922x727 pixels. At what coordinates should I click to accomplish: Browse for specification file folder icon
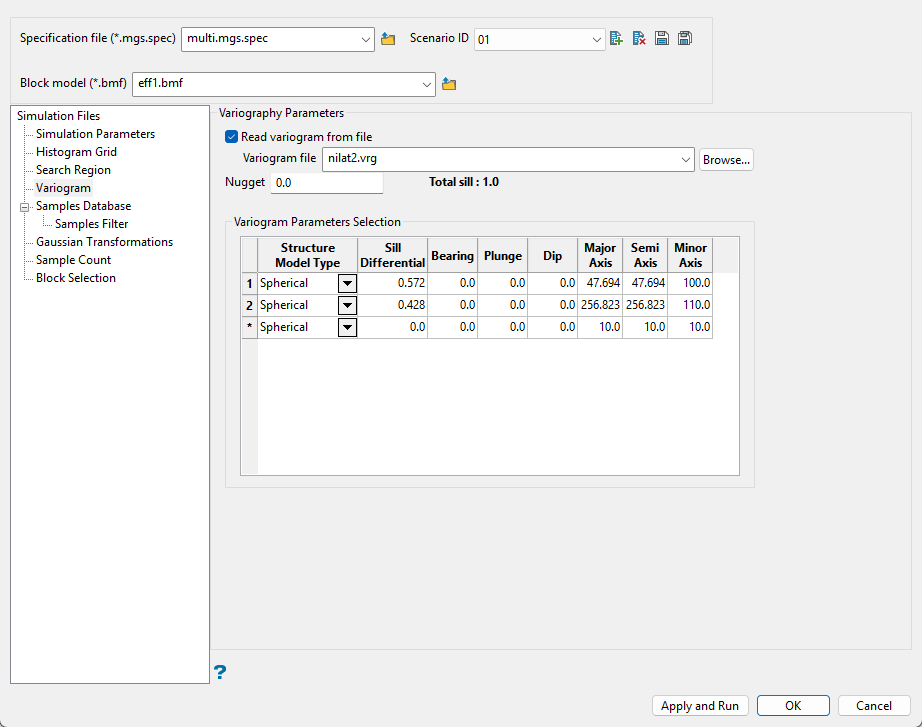389,39
